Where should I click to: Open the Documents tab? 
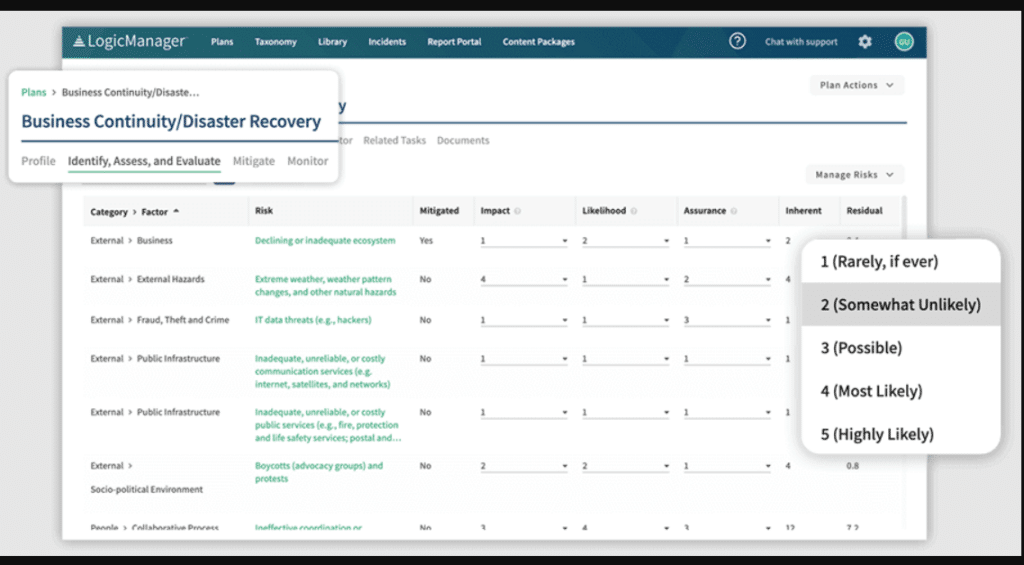[463, 140]
